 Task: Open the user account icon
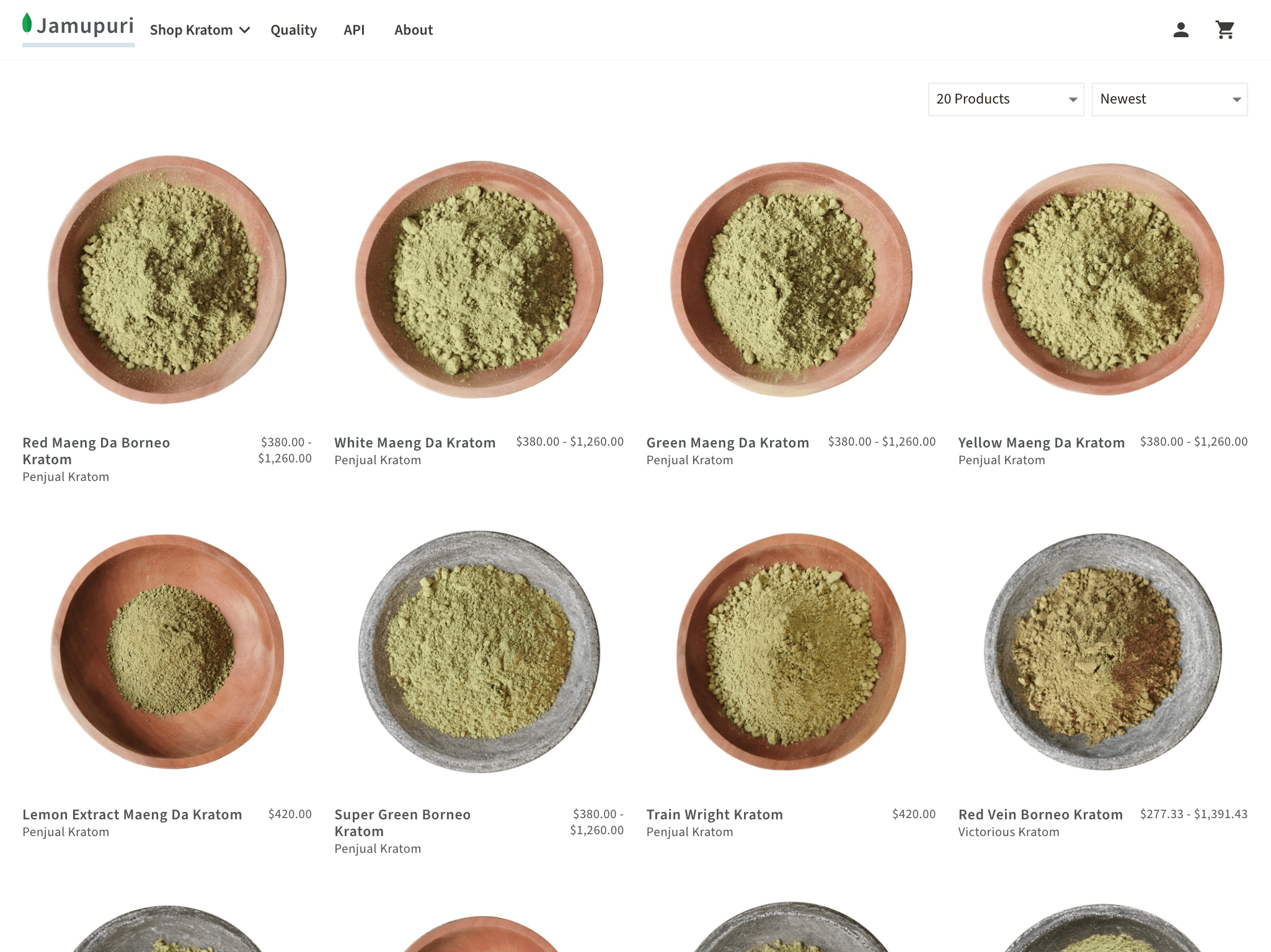click(1180, 30)
